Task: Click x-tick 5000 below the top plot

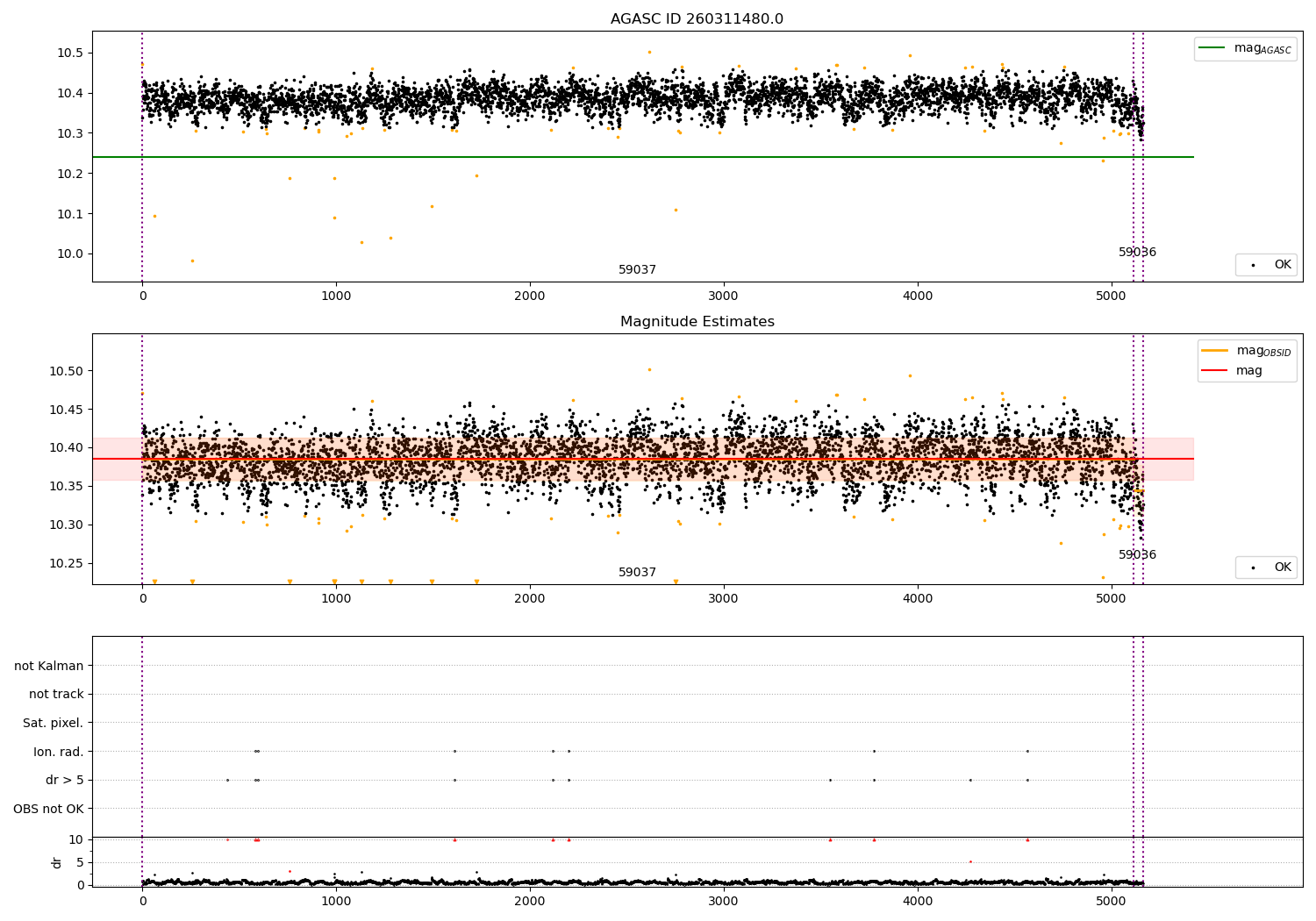Action: (1112, 296)
